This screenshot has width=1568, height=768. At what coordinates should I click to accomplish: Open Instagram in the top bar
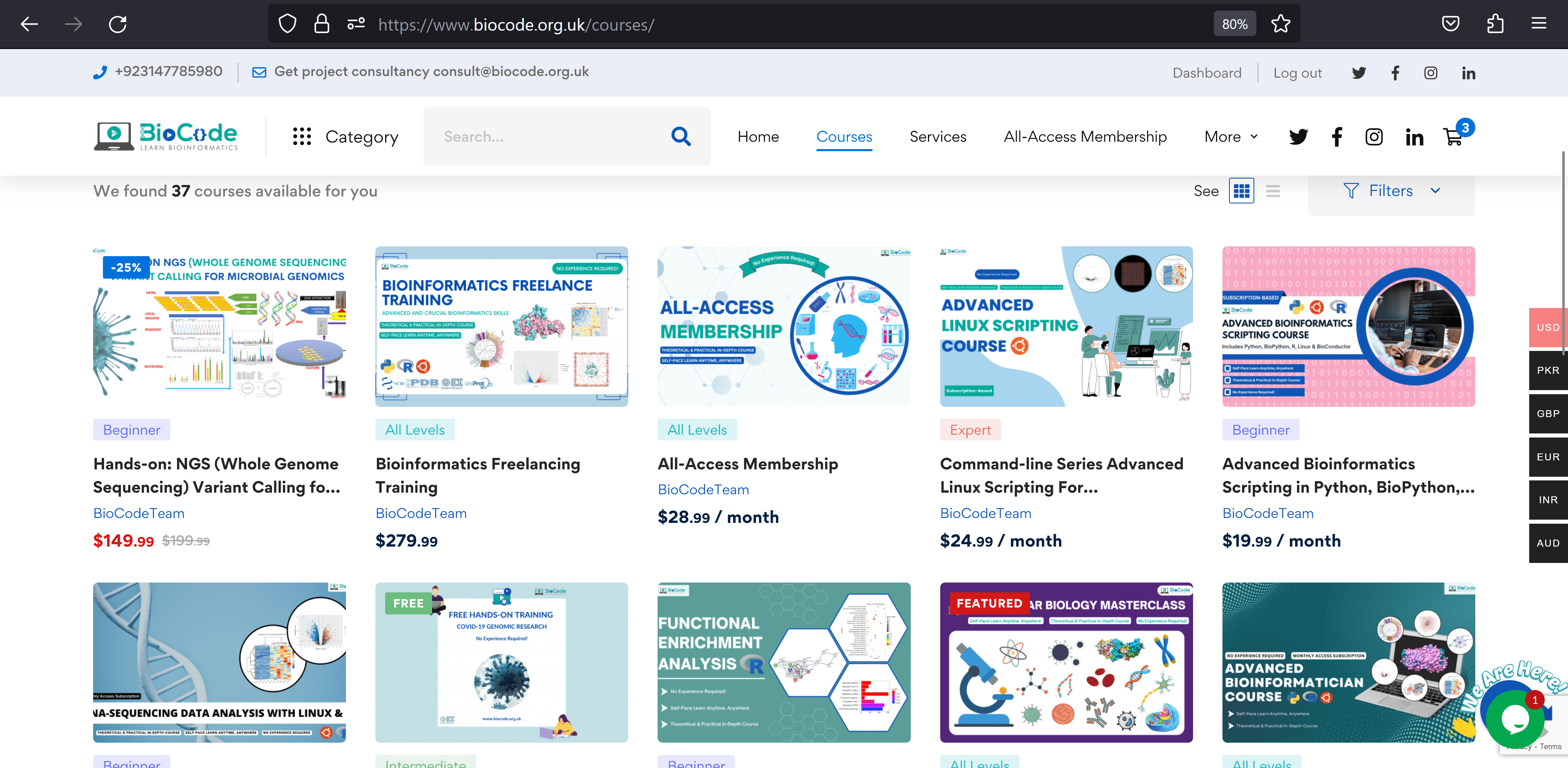pyautogui.click(x=1431, y=73)
